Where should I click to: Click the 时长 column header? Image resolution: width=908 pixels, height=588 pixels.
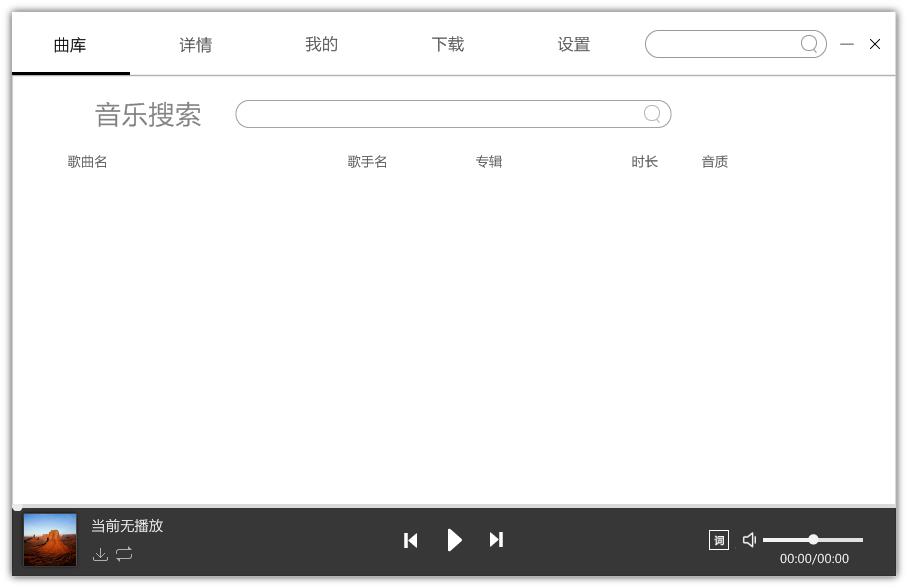tap(644, 162)
